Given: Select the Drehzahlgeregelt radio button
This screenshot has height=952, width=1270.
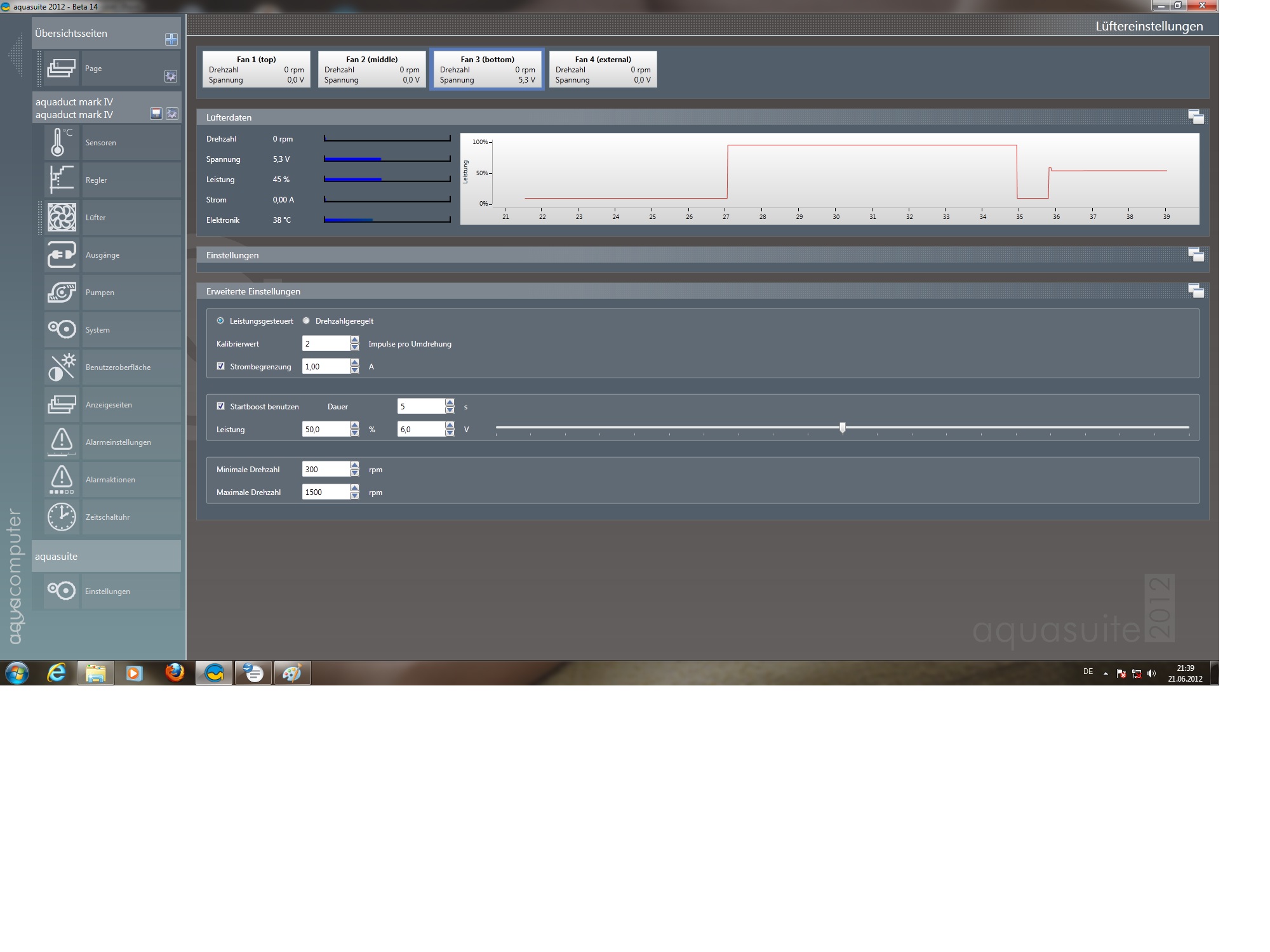Looking at the screenshot, I should 306,321.
